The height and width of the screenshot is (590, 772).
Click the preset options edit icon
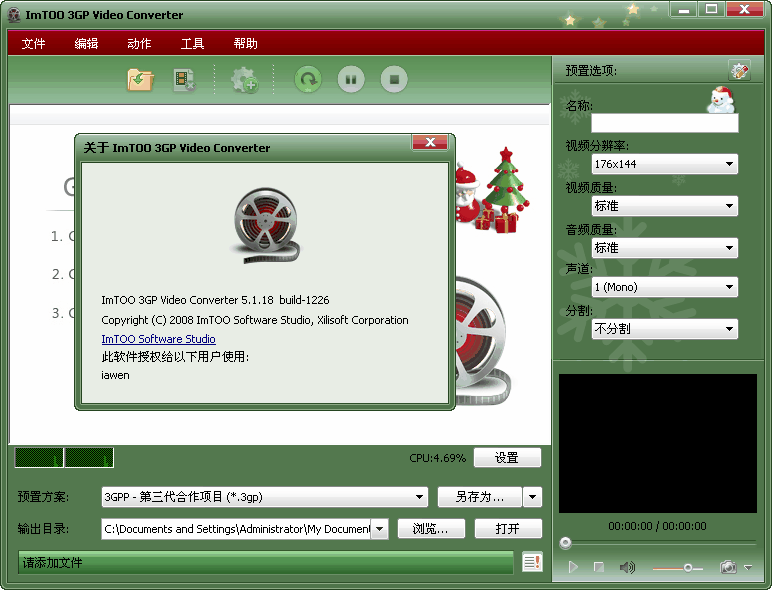click(739, 71)
